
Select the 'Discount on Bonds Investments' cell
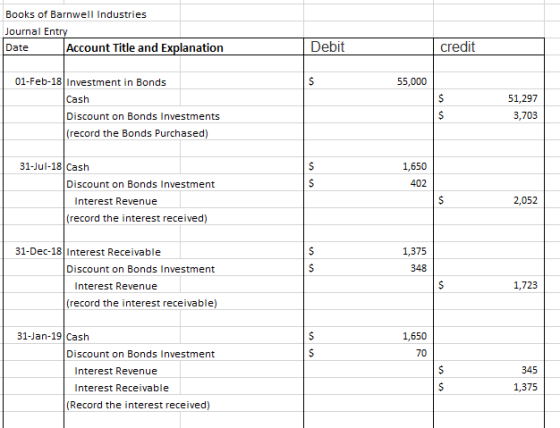tap(143, 116)
